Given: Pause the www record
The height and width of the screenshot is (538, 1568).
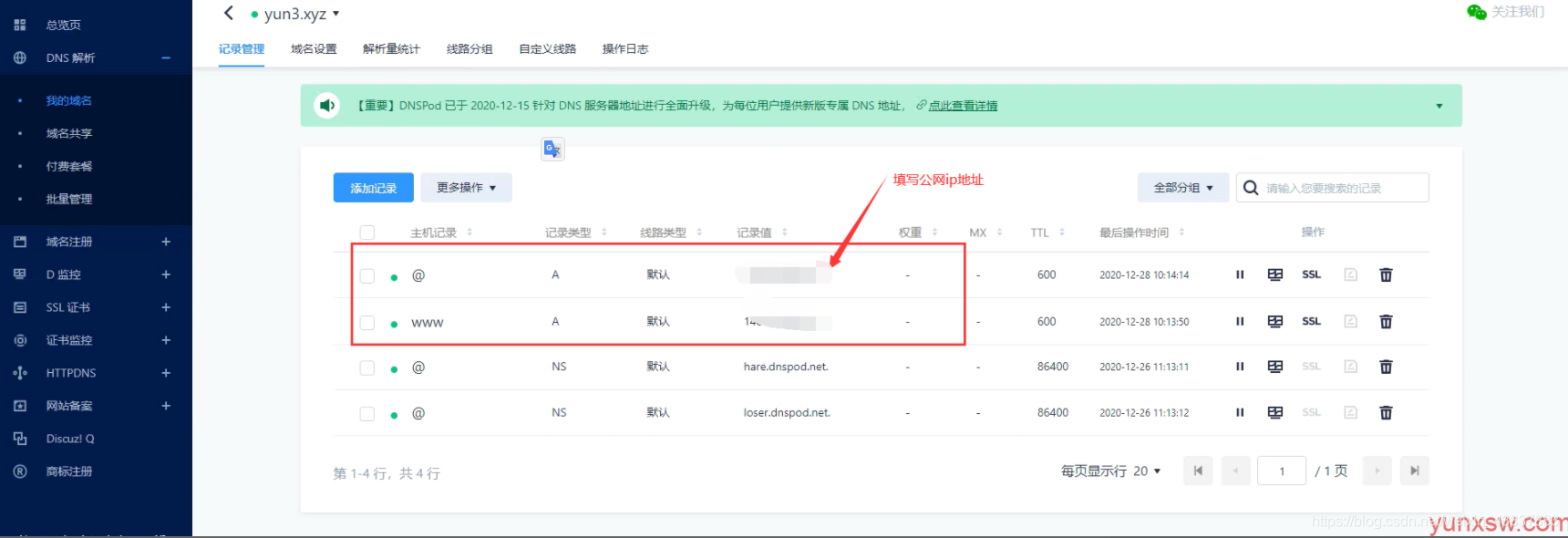Looking at the screenshot, I should point(1240,321).
